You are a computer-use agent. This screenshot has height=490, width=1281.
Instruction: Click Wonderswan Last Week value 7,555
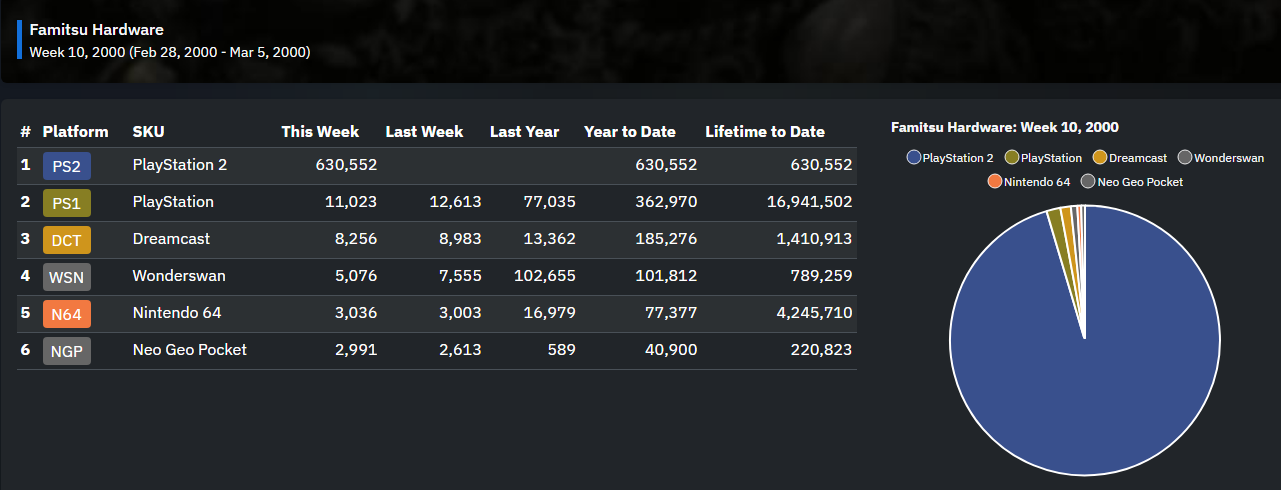pos(459,276)
